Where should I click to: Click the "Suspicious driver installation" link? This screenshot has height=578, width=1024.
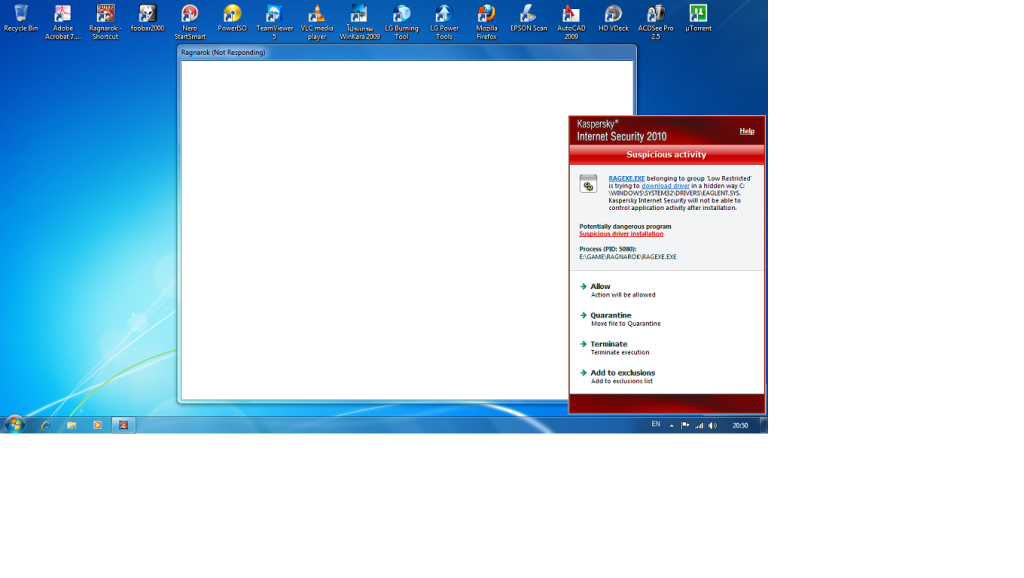[x=621, y=234]
